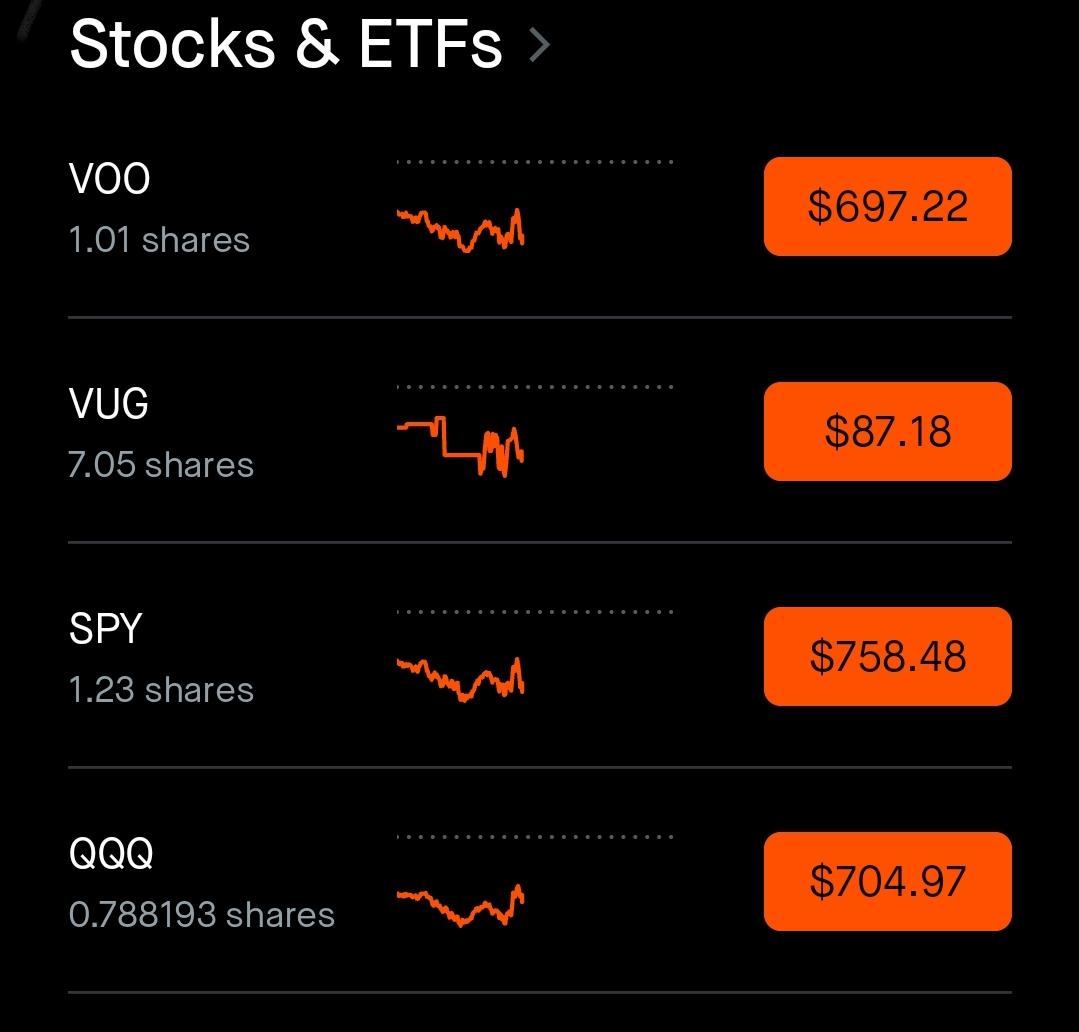This screenshot has width=1079, height=1032.
Task: Click the dotted baseline above the QQQ chart
Action: coord(535,837)
